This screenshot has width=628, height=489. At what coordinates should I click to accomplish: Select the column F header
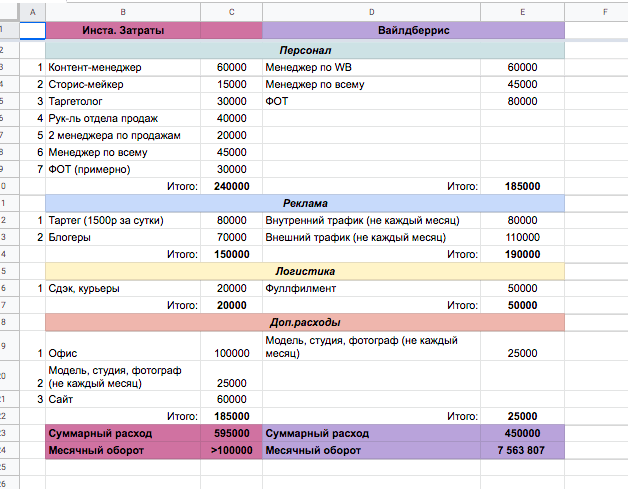tap(604, 11)
